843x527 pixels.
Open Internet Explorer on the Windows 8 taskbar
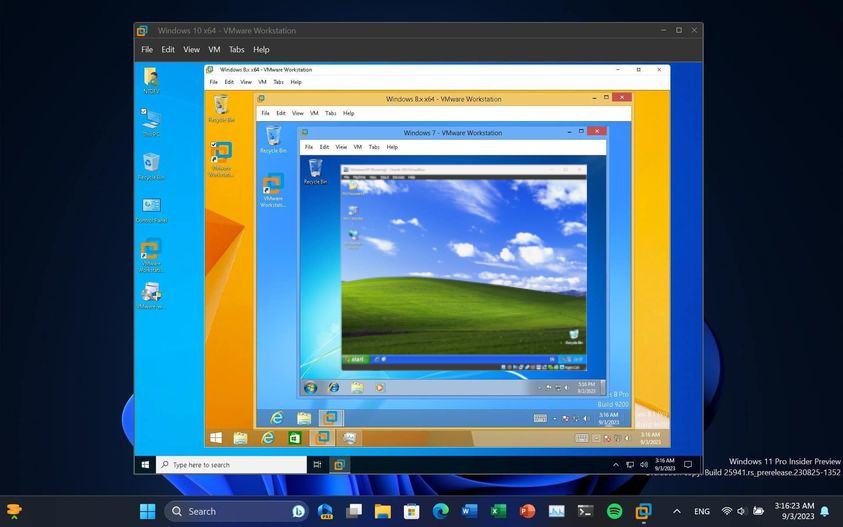[277, 418]
